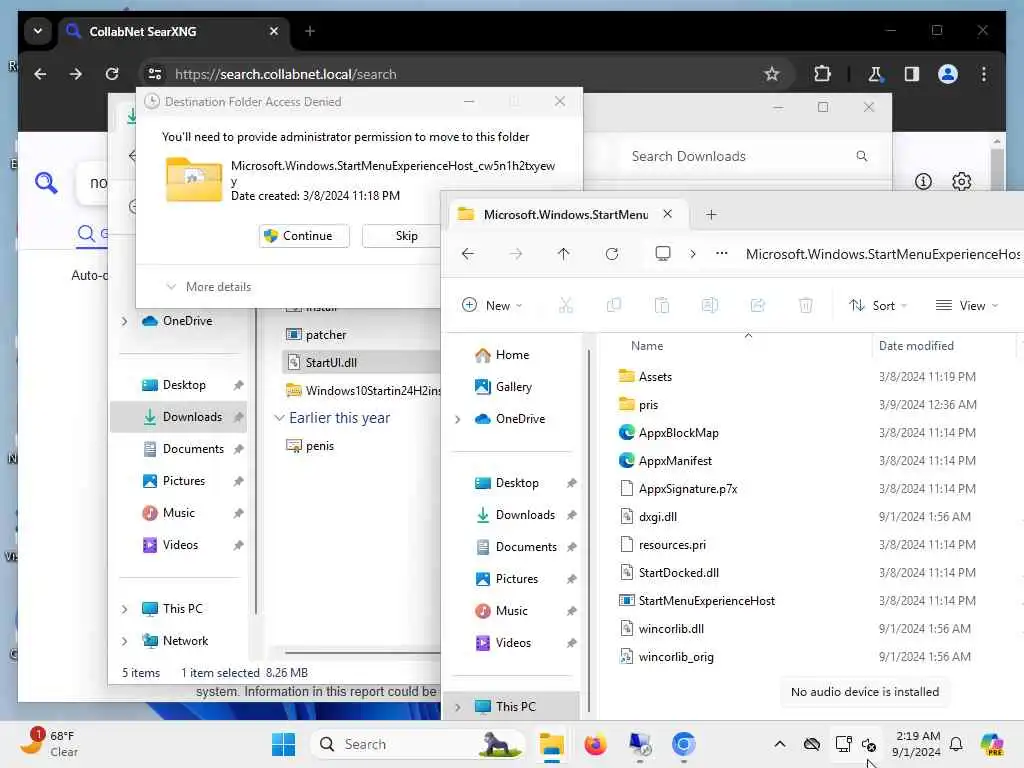Image resolution: width=1024 pixels, height=768 pixels.
Task: Click the taskbar Search box
Action: [x=419, y=744]
